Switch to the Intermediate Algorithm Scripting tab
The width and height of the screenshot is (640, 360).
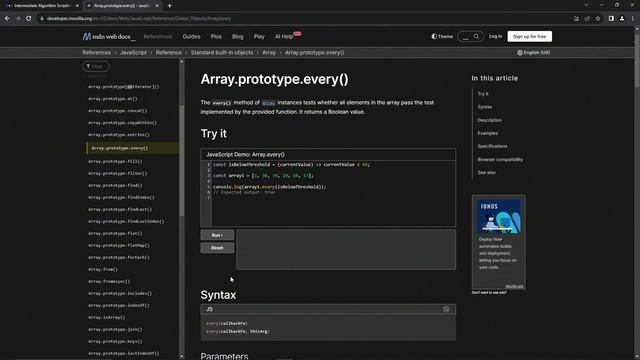41,6
